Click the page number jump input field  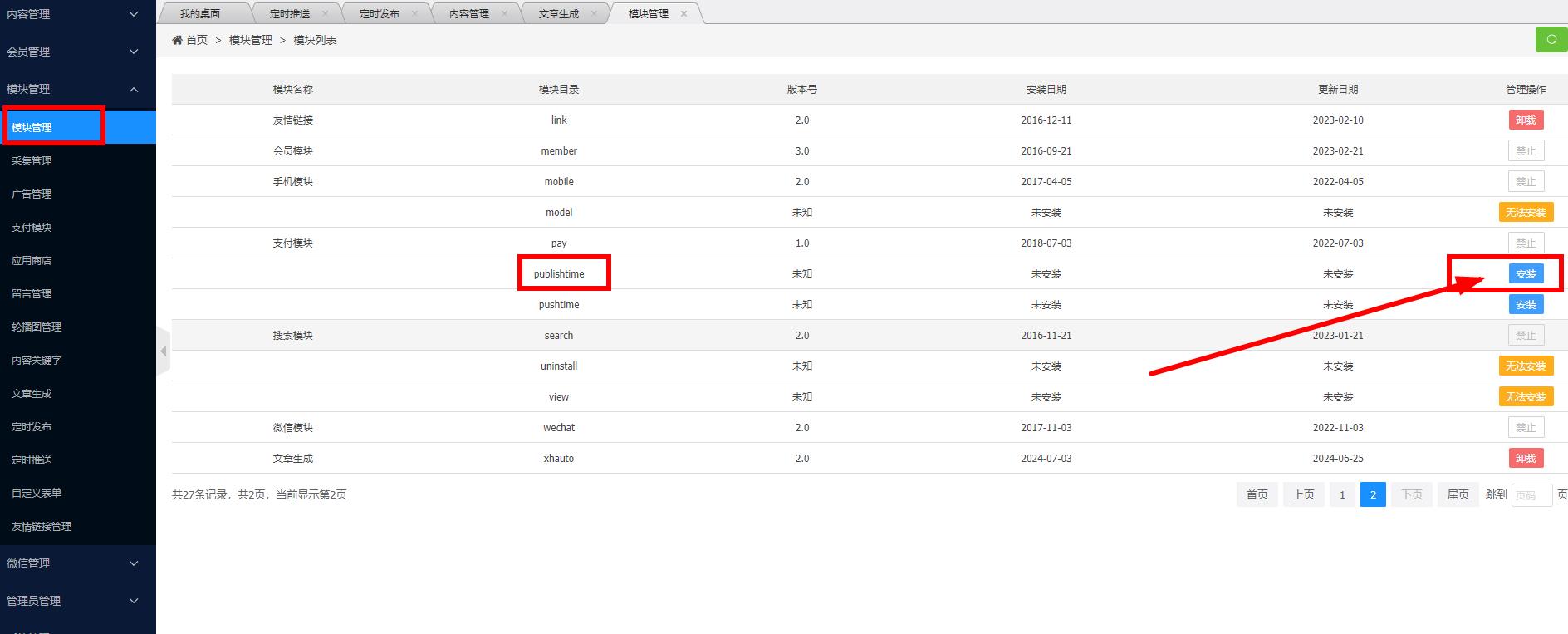coord(1531,495)
